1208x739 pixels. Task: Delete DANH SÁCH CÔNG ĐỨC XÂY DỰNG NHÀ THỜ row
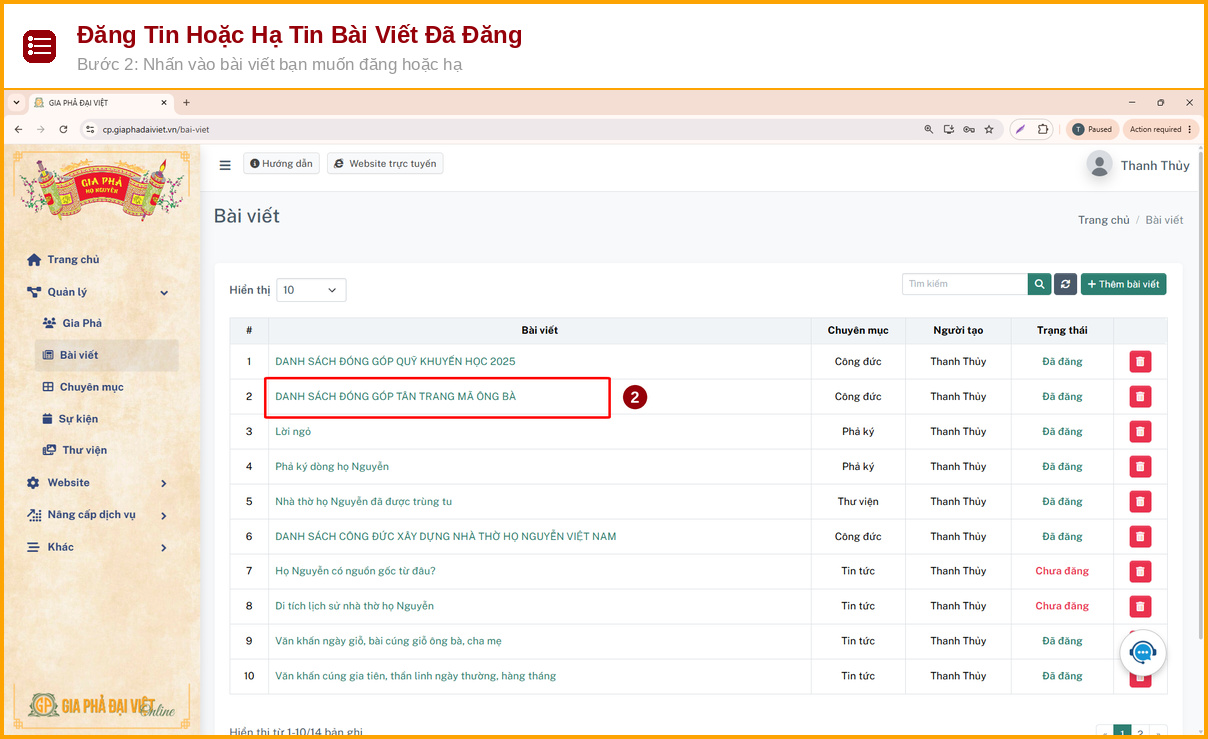1140,537
